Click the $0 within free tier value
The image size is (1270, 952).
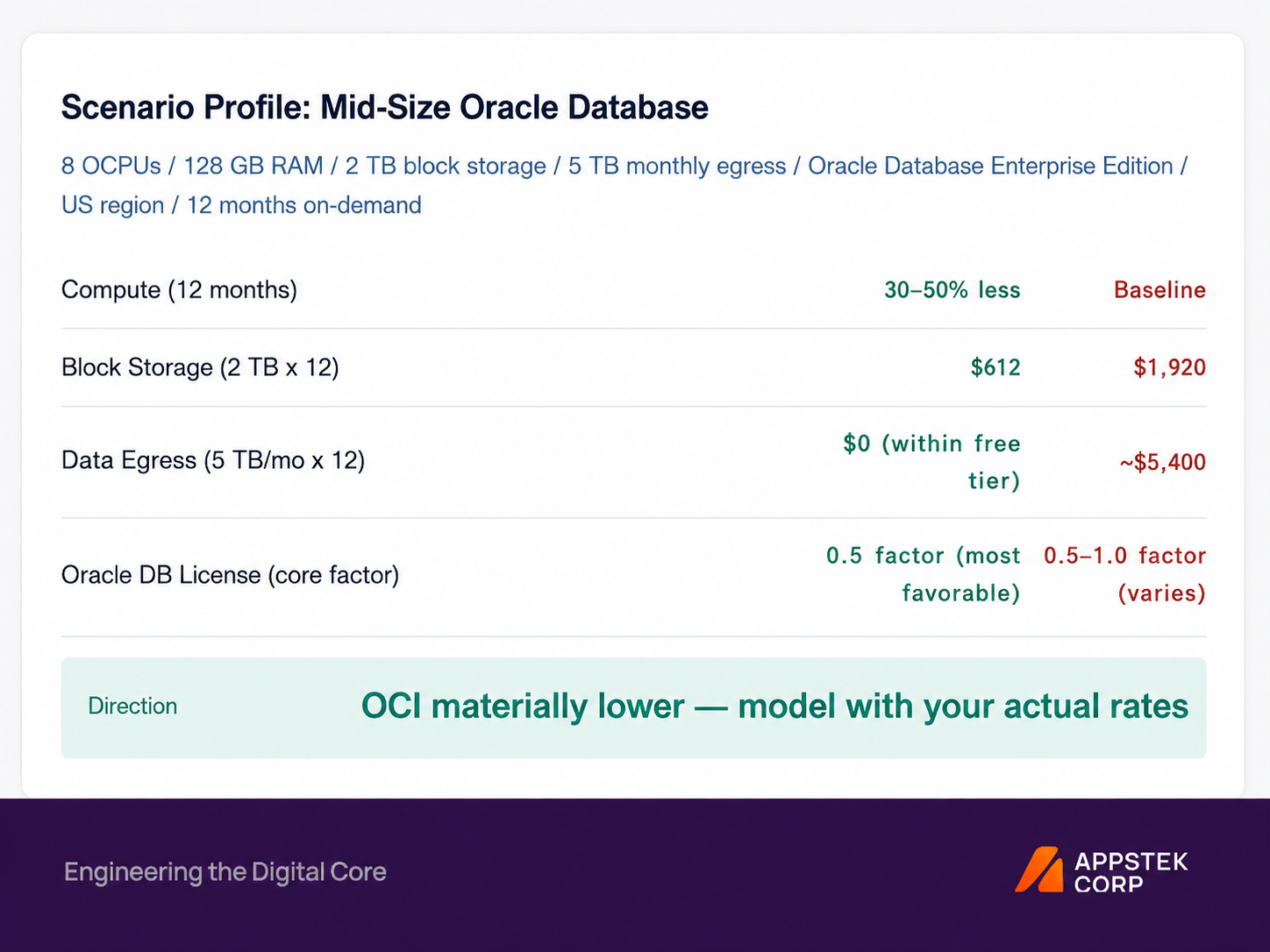(931, 462)
